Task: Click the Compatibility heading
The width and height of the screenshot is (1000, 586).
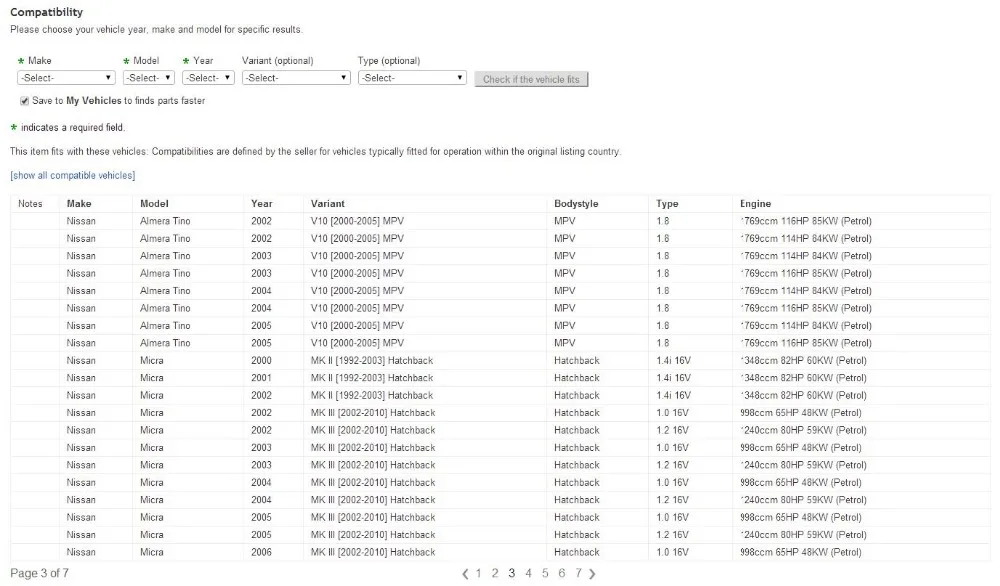Action: pos(47,12)
